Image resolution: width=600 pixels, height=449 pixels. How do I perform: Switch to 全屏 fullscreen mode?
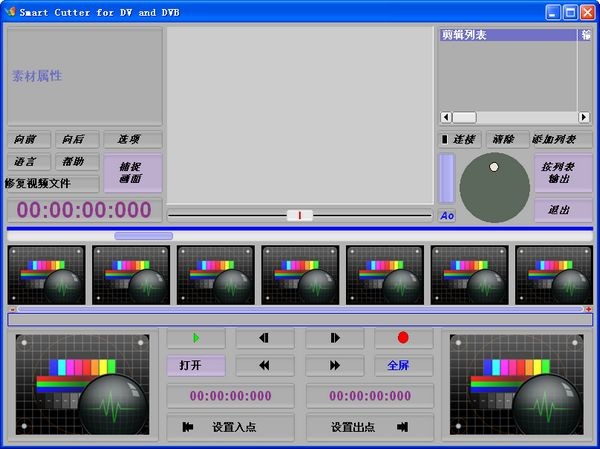click(x=403, y=366)
